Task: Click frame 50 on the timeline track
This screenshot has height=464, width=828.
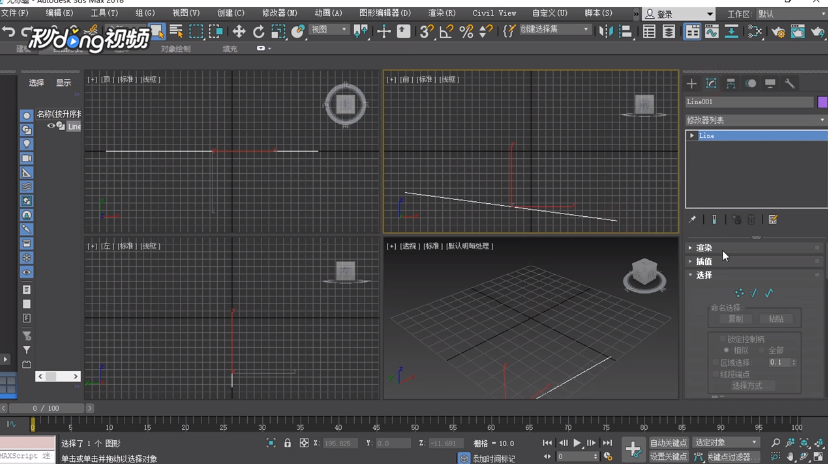Action: [x=415, y=424]
